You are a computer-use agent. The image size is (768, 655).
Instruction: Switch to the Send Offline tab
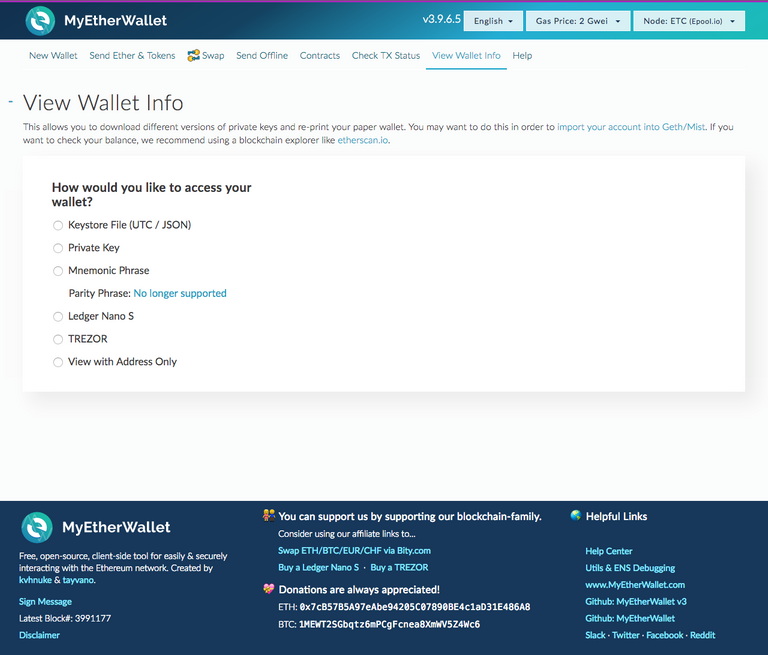click(x=262, y=55)
